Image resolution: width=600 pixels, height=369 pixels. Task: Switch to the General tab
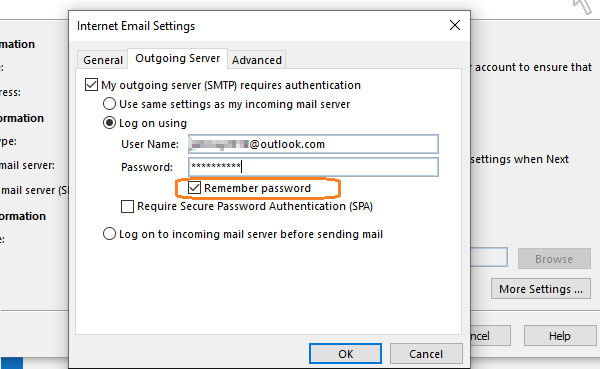103,60
